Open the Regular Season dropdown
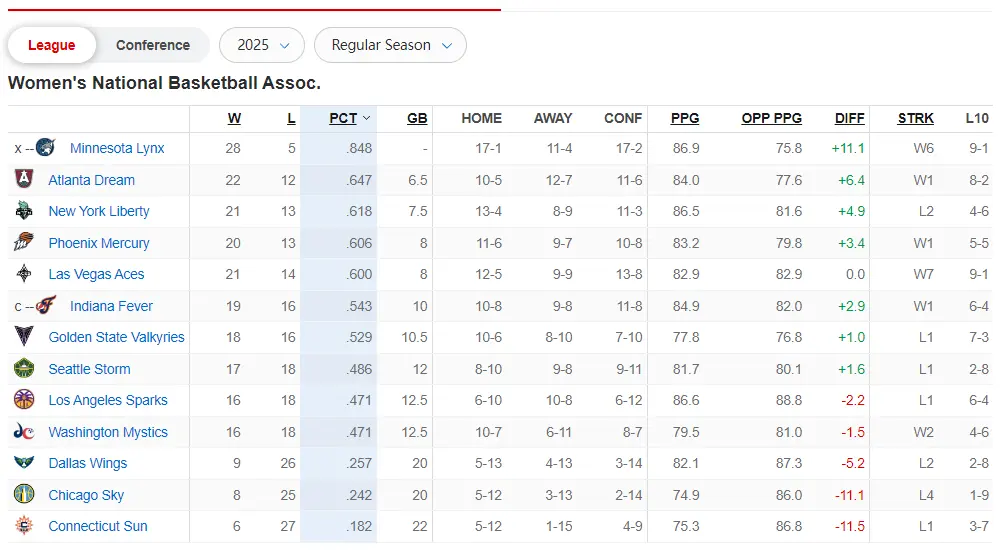Image resolution: width=1006 pixels, height=551 pixels. click(x=390, y=45)
